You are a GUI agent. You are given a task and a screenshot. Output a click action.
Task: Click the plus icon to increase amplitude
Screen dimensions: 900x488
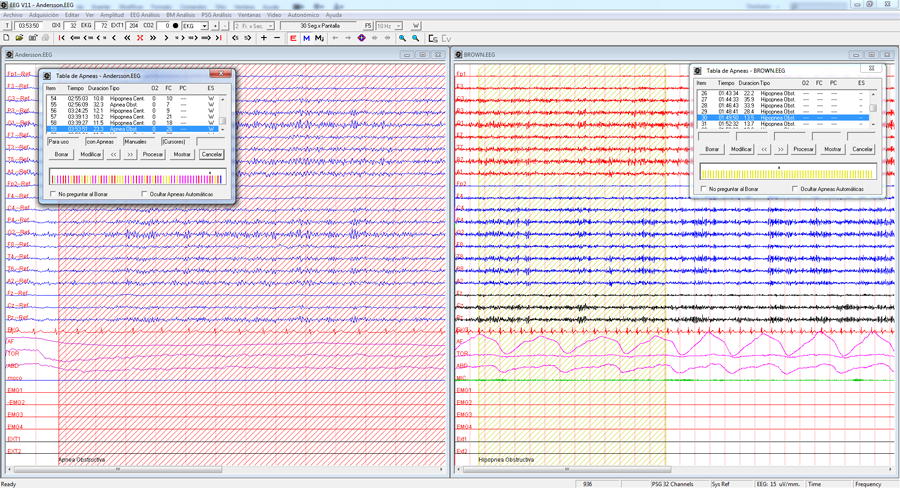263,38
